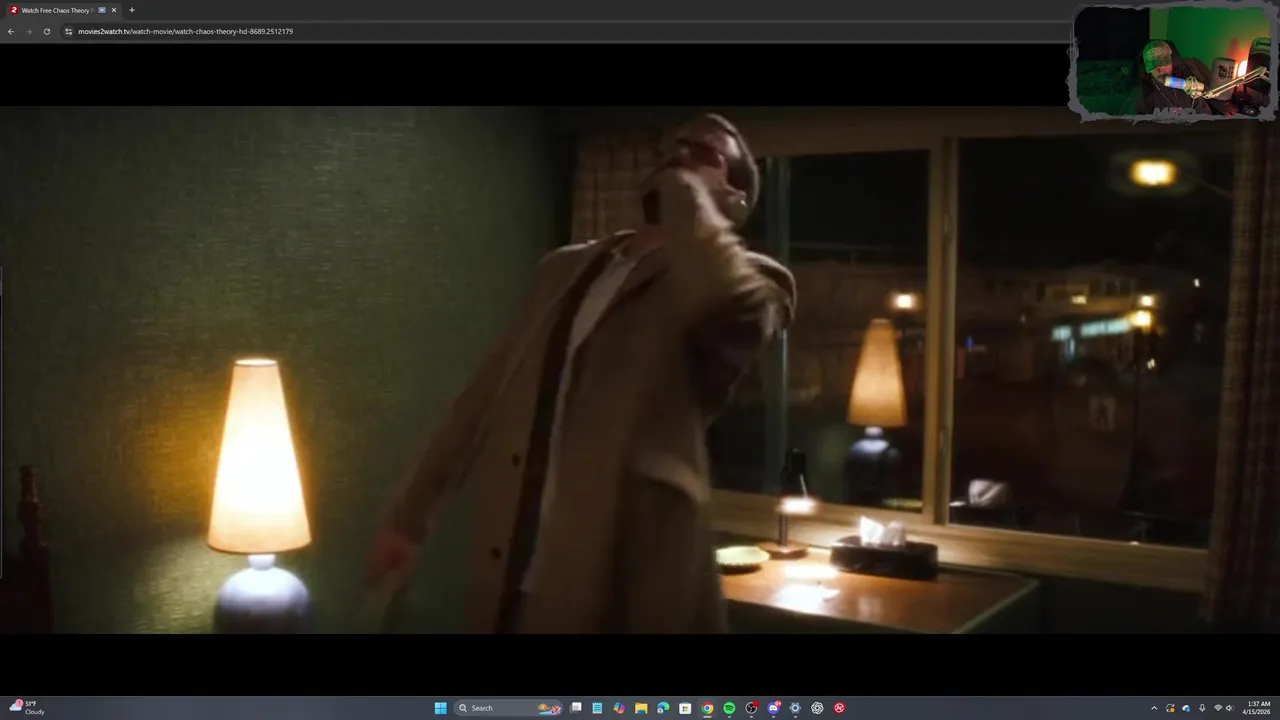Open the red circular app in taskbar
Viewport: 1280px width, 720px height.
839,708
